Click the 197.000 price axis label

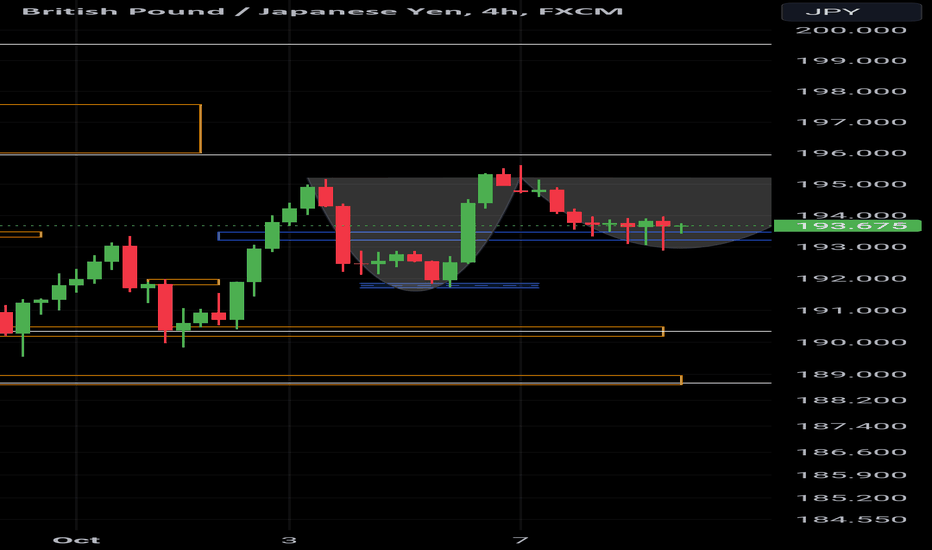click(x=851, y=122)
